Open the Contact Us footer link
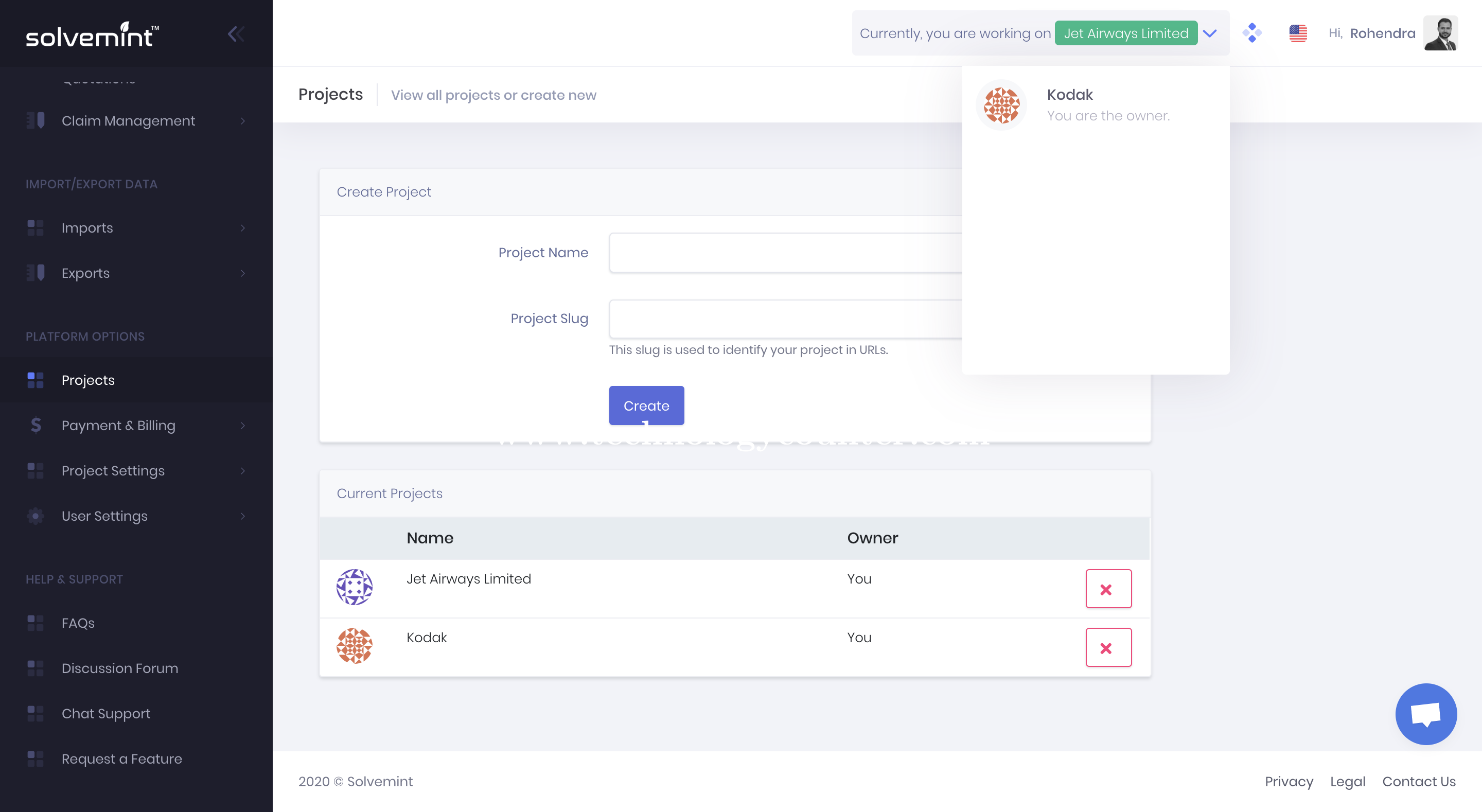This screenshot has width=1482, height=812. click(x=1419, y=782)
